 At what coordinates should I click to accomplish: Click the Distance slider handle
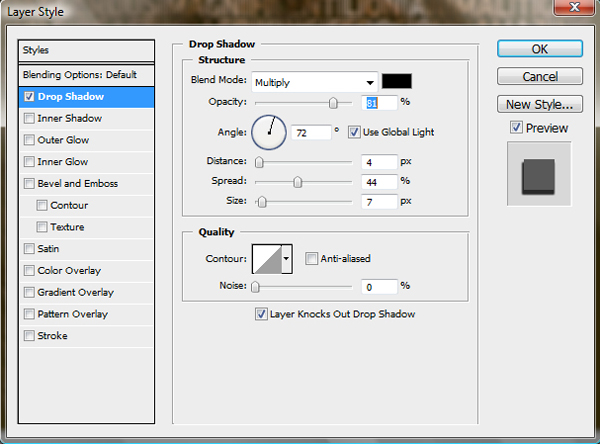pyautogui.click(x=259, y=162)
